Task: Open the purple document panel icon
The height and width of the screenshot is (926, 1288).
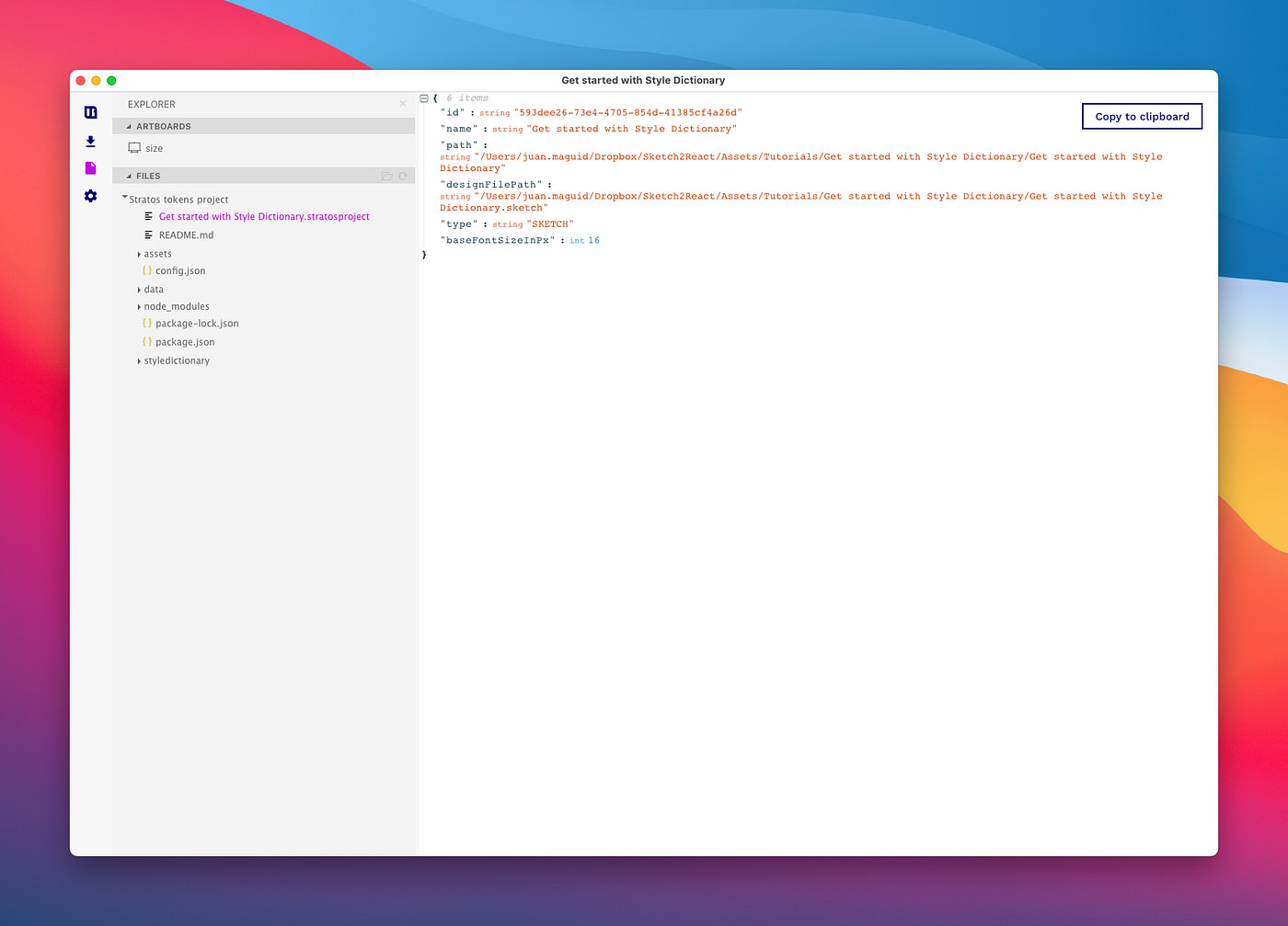Action: 90,167
